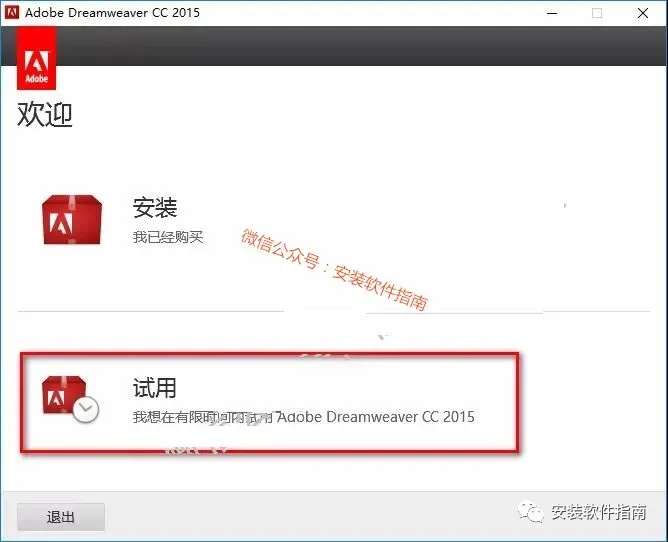Click the Adobe logo in header
Screen dimensions: 668x542
(37, 58)
